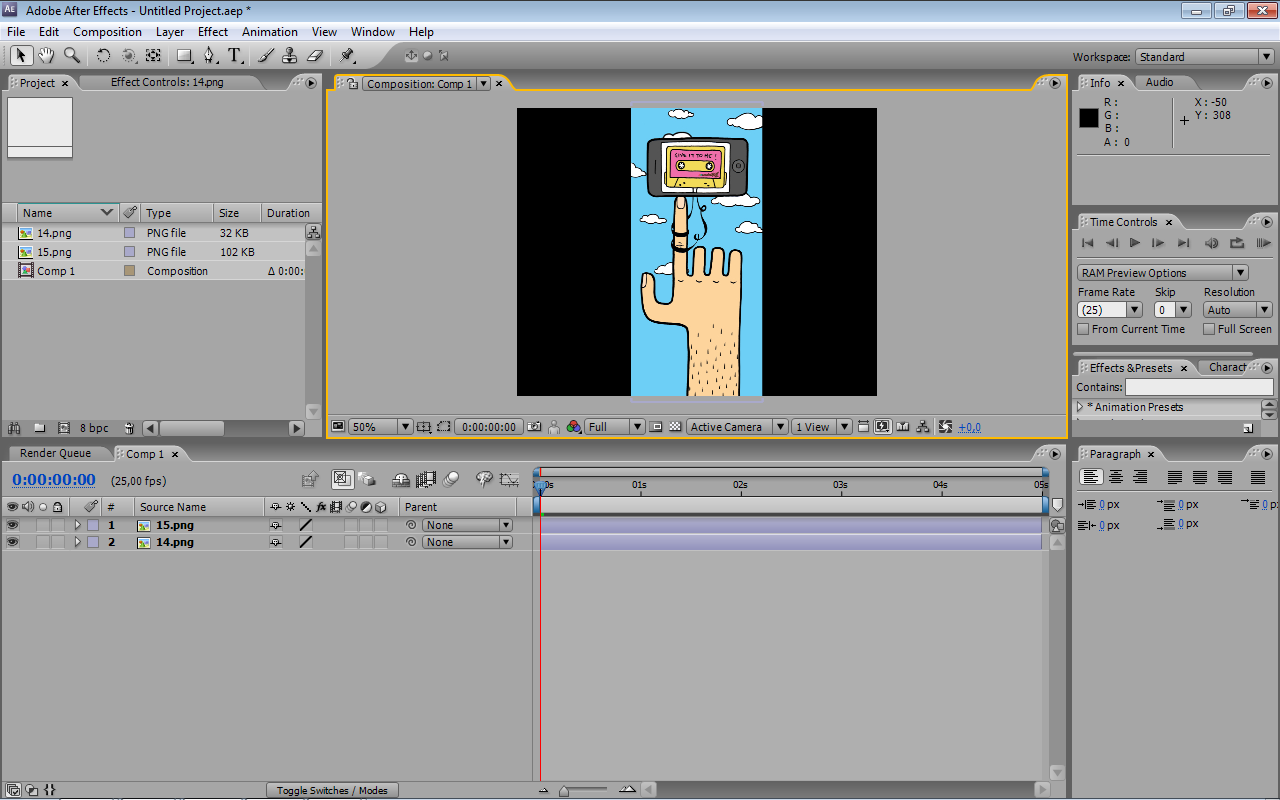Select the Zoom magnifier tool
Image resolution: width=1280 pixels, height=800 pixels.
tap(72, 56)
